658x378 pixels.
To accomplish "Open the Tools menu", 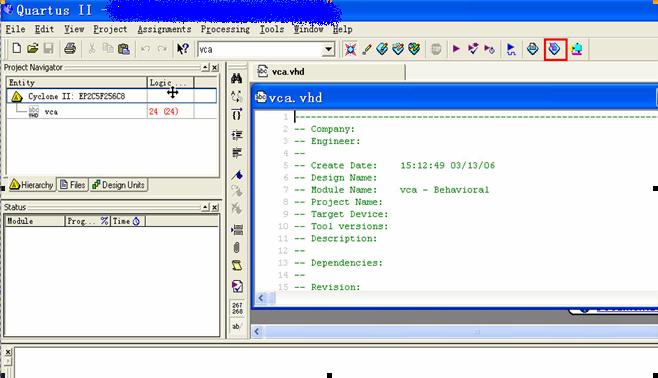I will click(x=272, y=29).
